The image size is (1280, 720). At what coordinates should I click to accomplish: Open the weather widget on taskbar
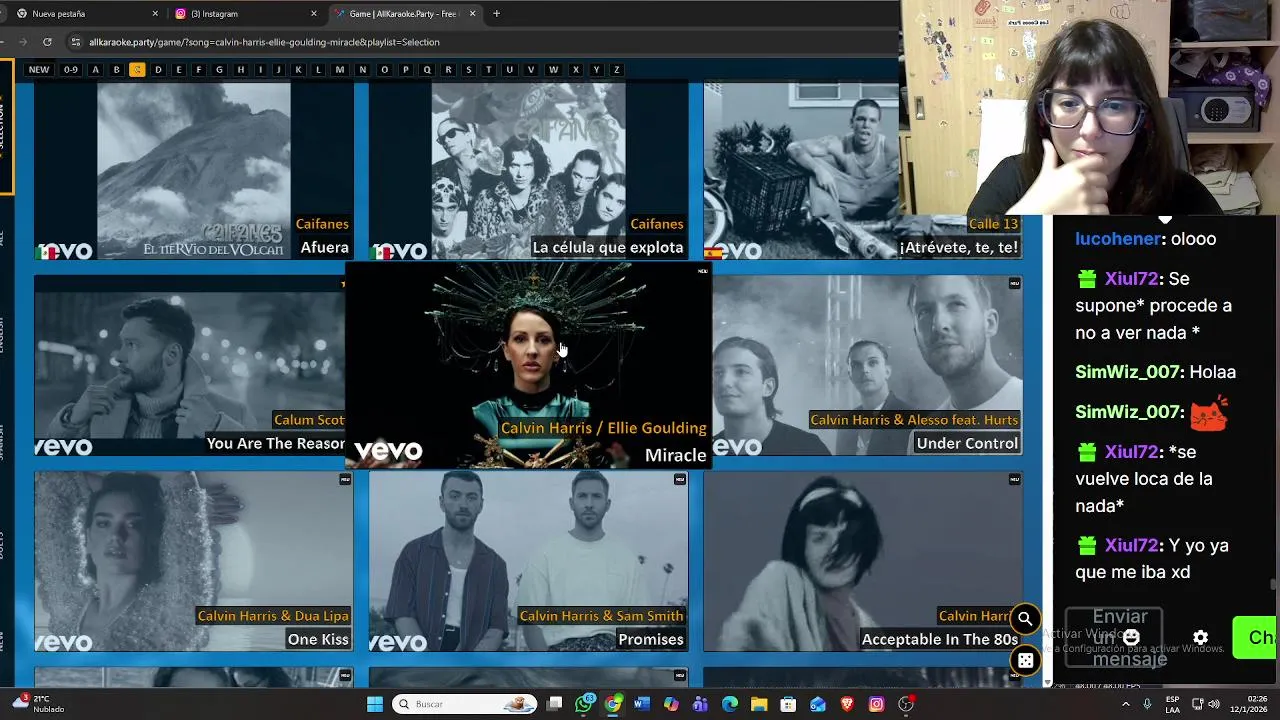point(38,704)
